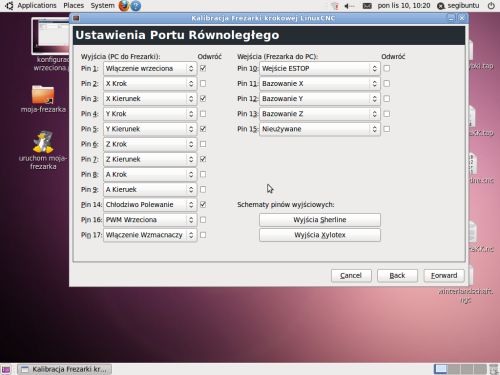Open the volume control icon

tap(349, 6)
